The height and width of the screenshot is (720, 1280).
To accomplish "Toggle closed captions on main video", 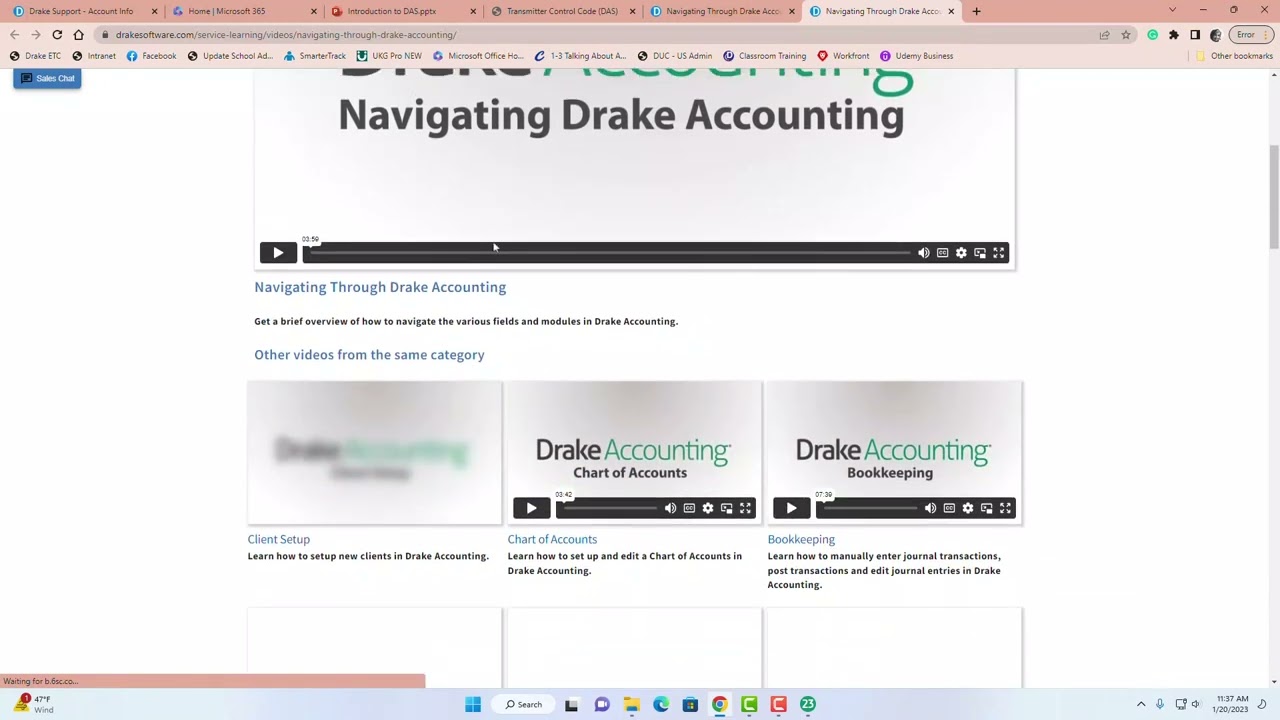I will (942, 253).
